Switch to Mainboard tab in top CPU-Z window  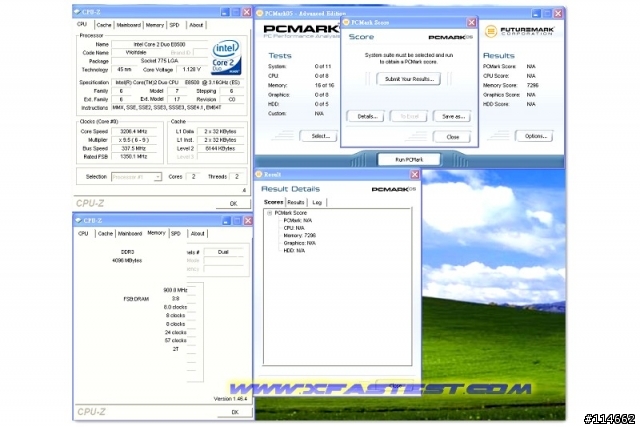129,25
